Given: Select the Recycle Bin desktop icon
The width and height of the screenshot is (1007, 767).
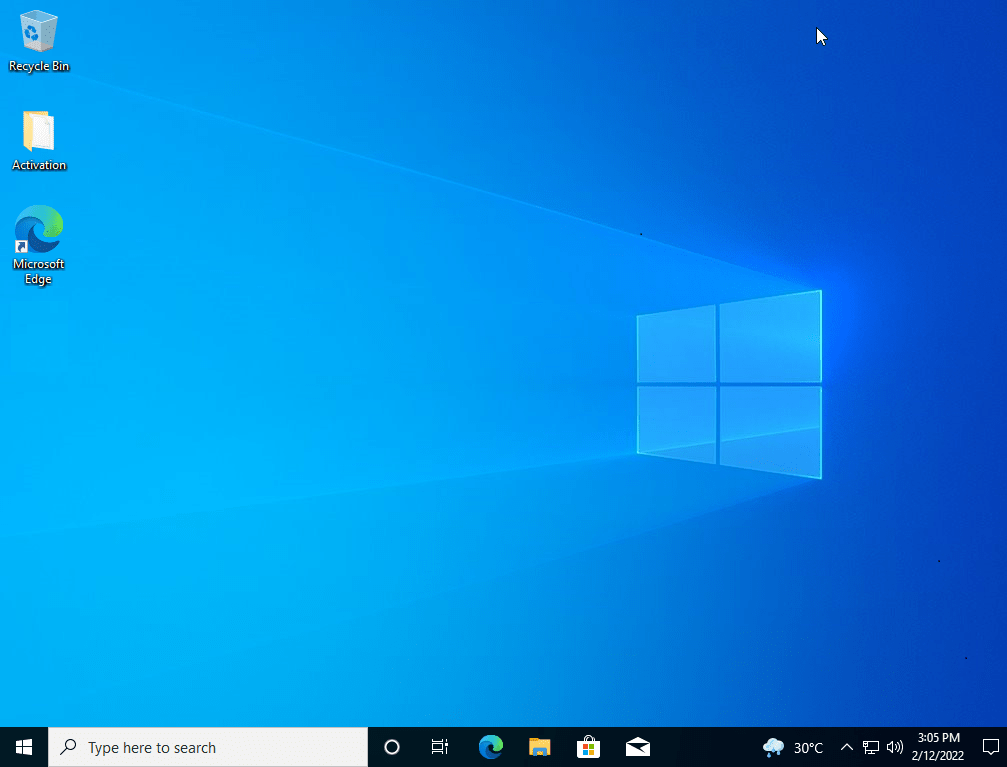Looking at the screenshot, I should [39, 41].
